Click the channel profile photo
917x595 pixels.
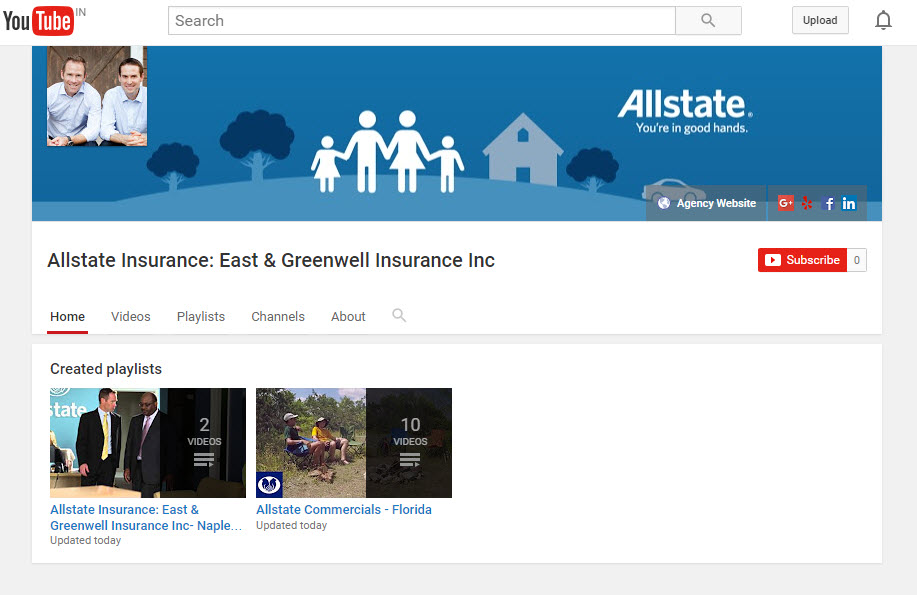pyautogui.click(x=97, y=97)
